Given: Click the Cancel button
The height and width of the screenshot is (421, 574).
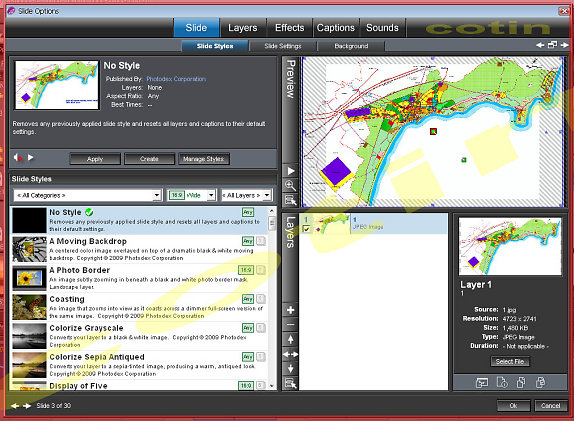Looking at the screenshot, I should click(x=551, y=406).
